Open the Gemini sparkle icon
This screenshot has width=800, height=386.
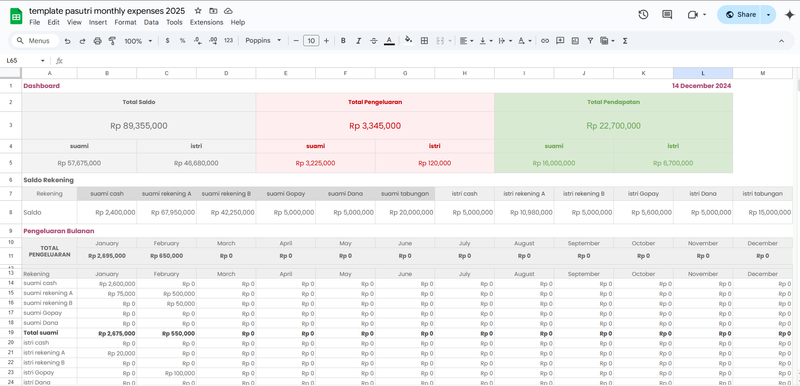tap(790, 15)
